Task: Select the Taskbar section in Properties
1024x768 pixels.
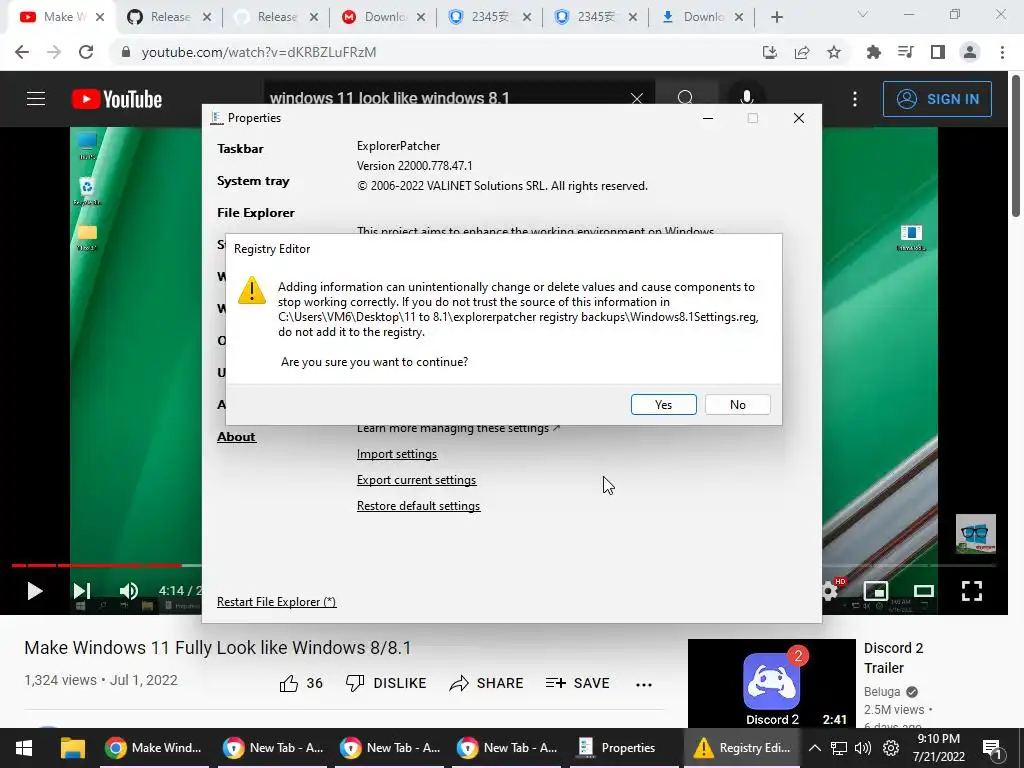Action: (240, 149)
